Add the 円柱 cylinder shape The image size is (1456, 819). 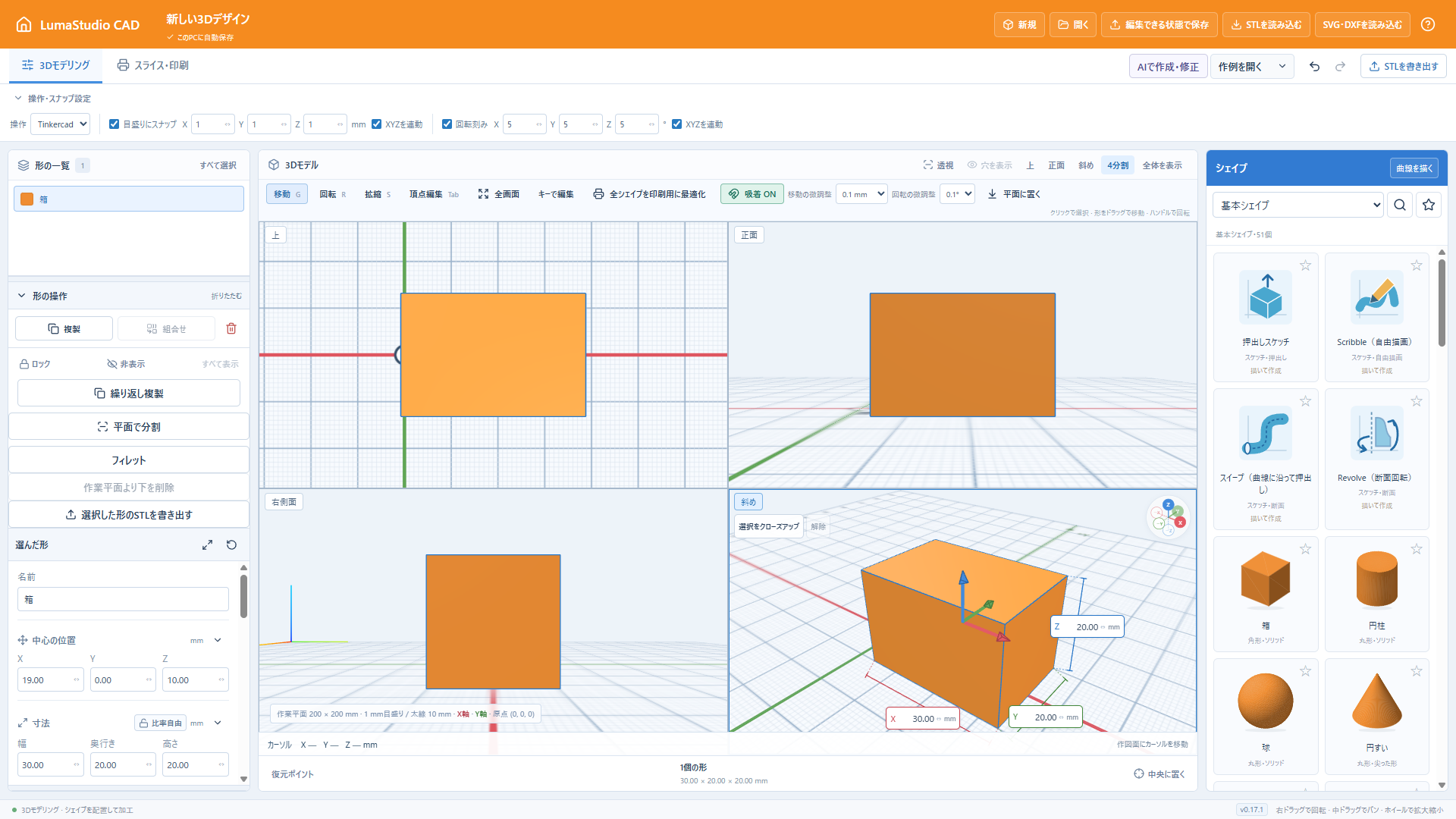(1376, 595)
